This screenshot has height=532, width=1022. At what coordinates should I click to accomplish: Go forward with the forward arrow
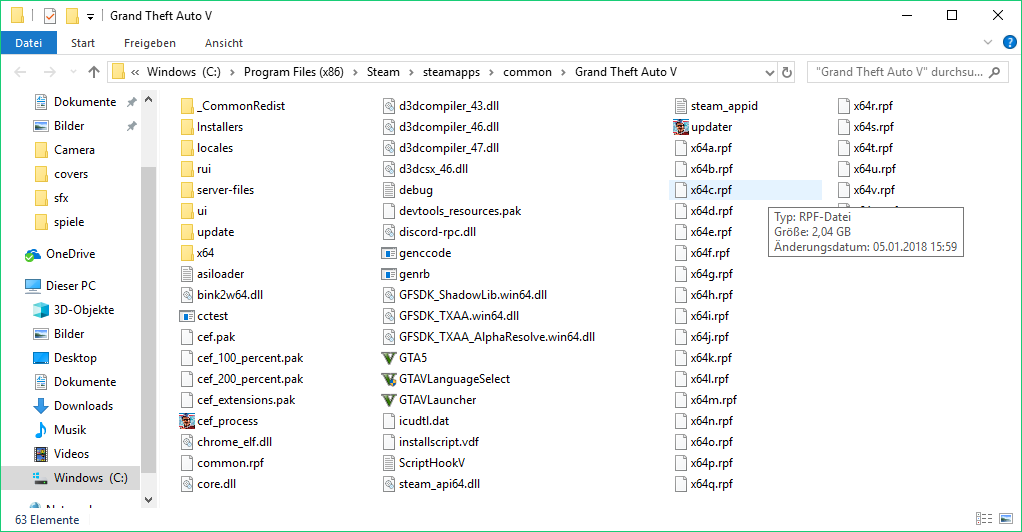[x=50, y=72]
